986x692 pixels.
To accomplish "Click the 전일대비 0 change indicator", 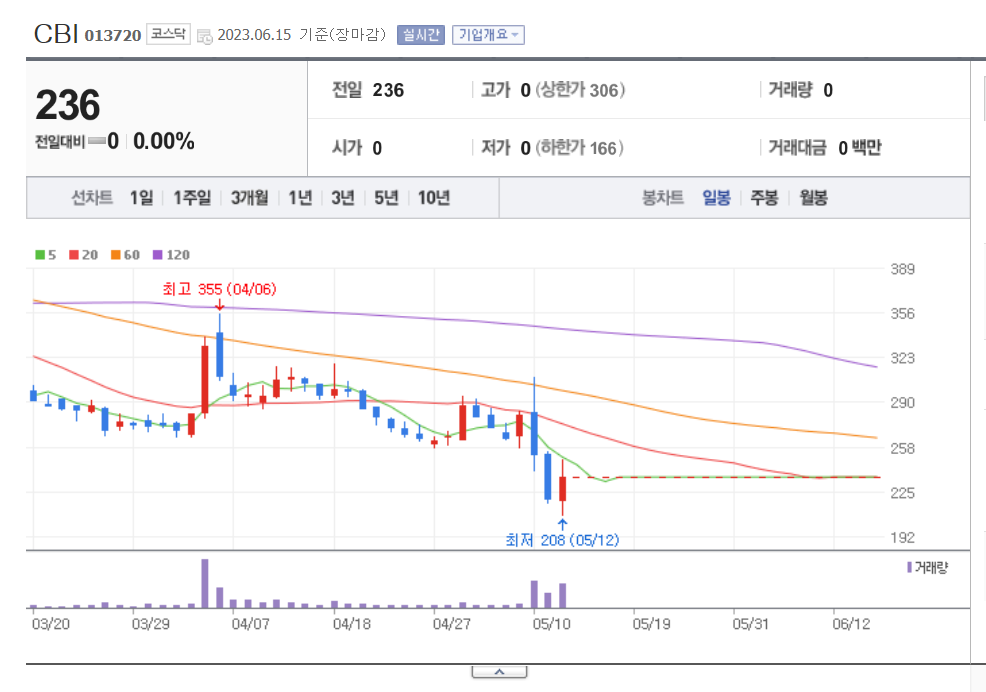I will pyautogui.click(x=77, y=142).
